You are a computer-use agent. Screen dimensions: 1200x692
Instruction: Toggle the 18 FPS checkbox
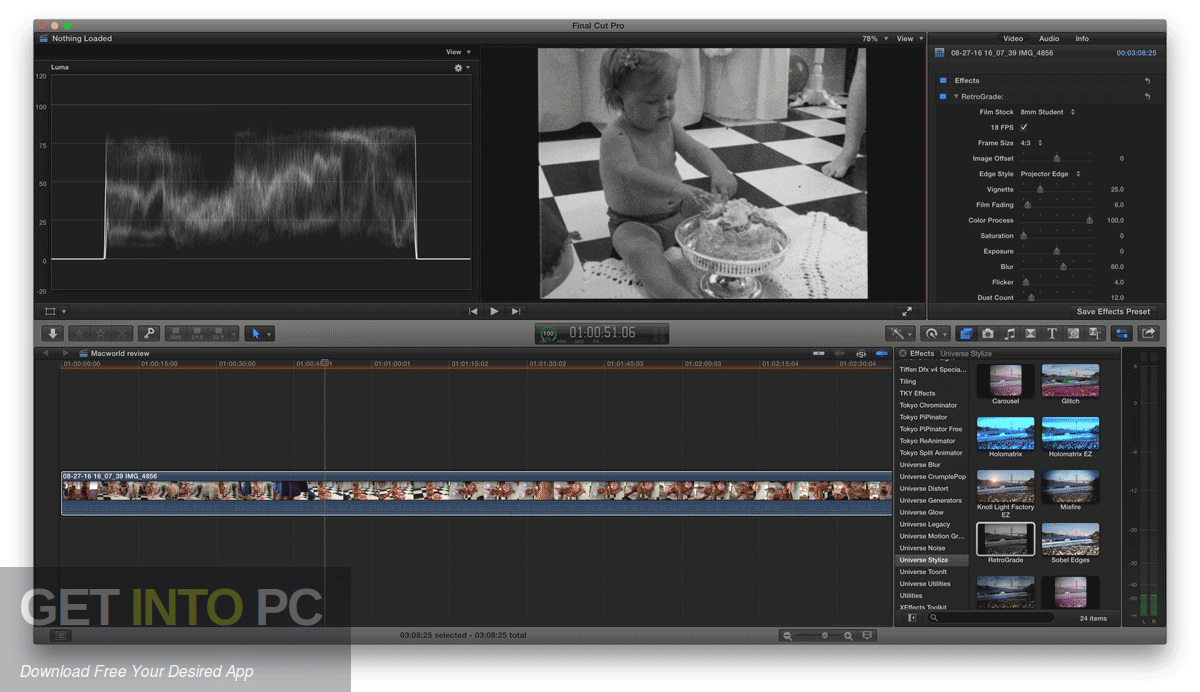[x=1024, y=128]
